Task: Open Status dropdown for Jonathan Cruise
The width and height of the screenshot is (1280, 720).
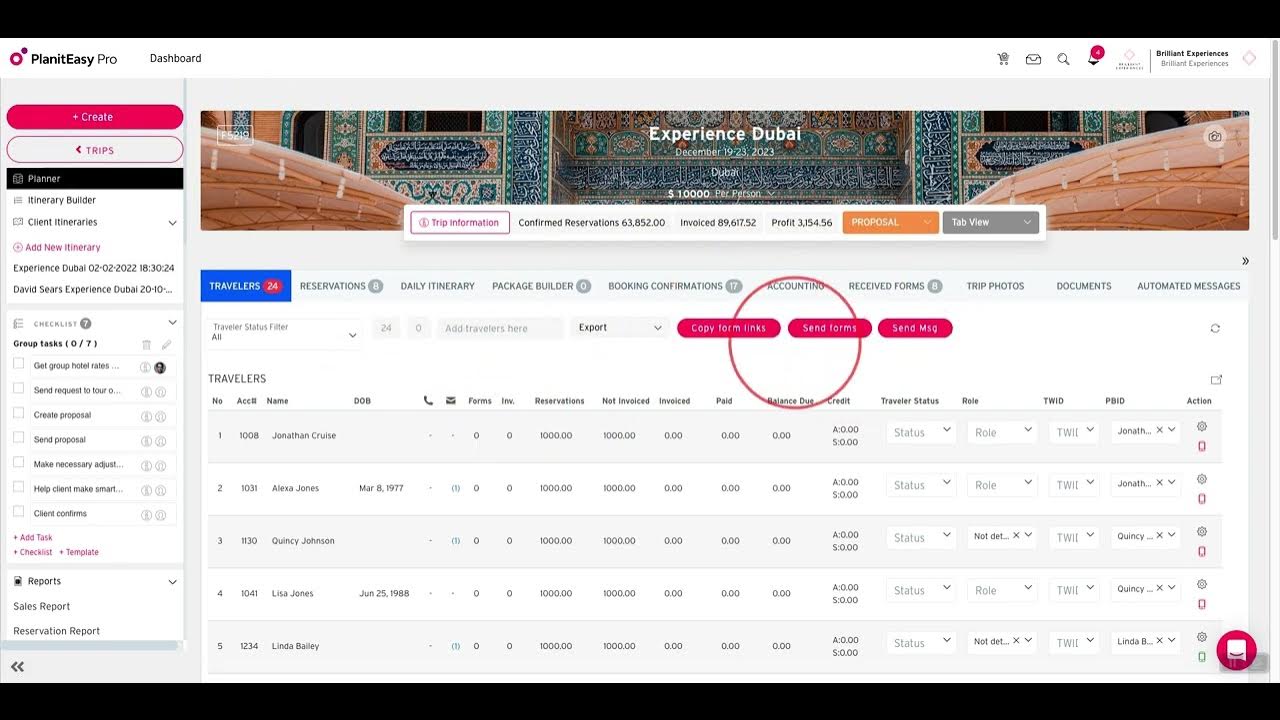Action: pyautogui.click(x=921, y=432)
